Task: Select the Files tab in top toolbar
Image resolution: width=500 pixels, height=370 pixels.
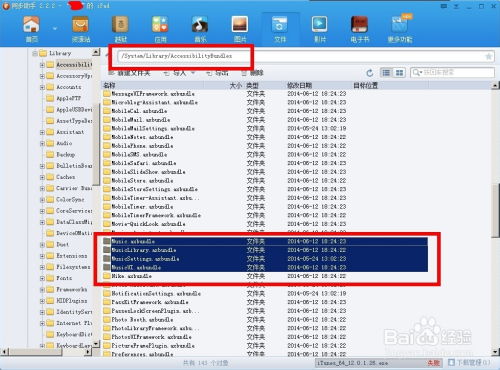Action: tap(280, 29)
